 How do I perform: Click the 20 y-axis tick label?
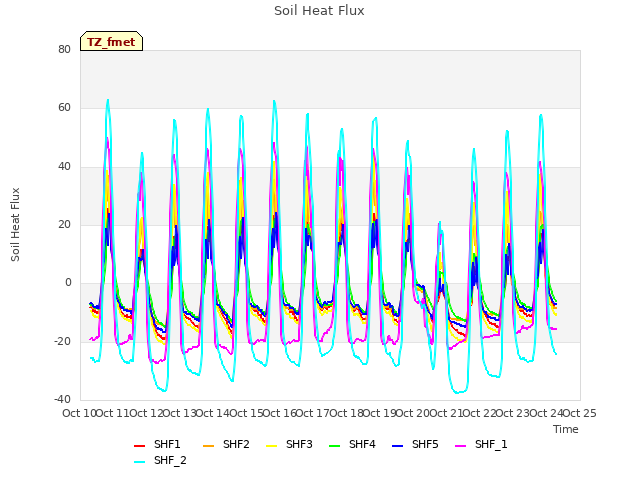pyautogui.click(x=64, y=224)
